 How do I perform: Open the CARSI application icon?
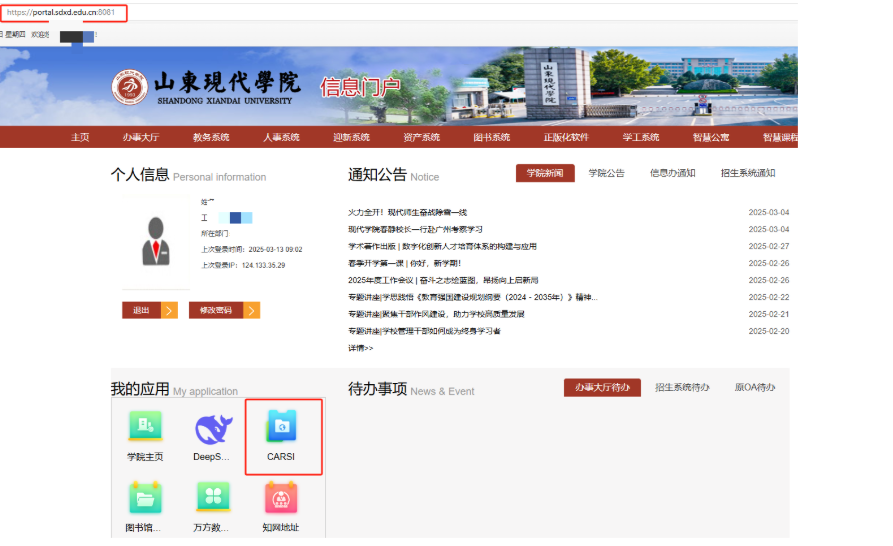[281, 428]
